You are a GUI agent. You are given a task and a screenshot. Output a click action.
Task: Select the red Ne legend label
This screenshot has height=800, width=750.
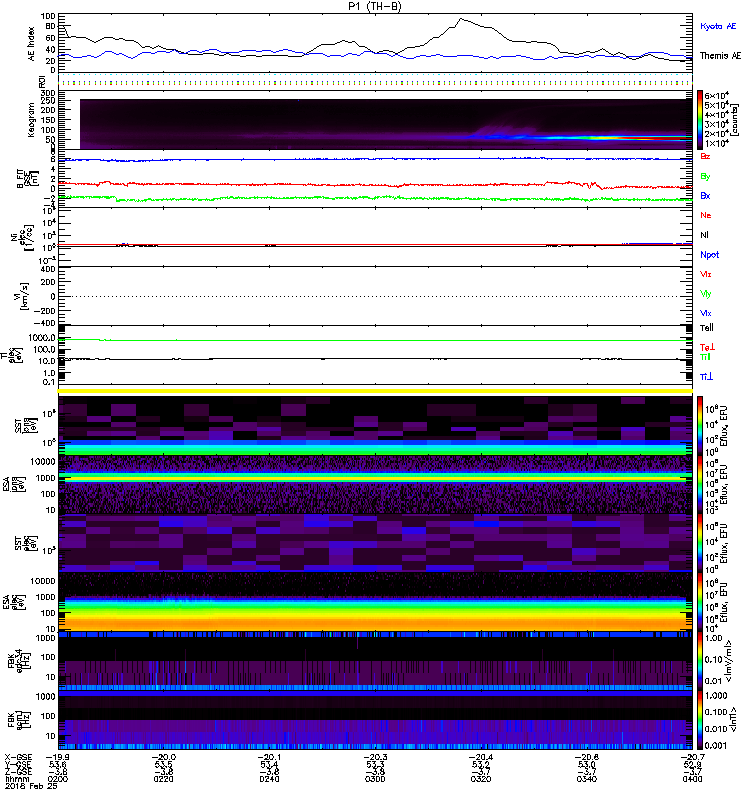click(706, 215)
